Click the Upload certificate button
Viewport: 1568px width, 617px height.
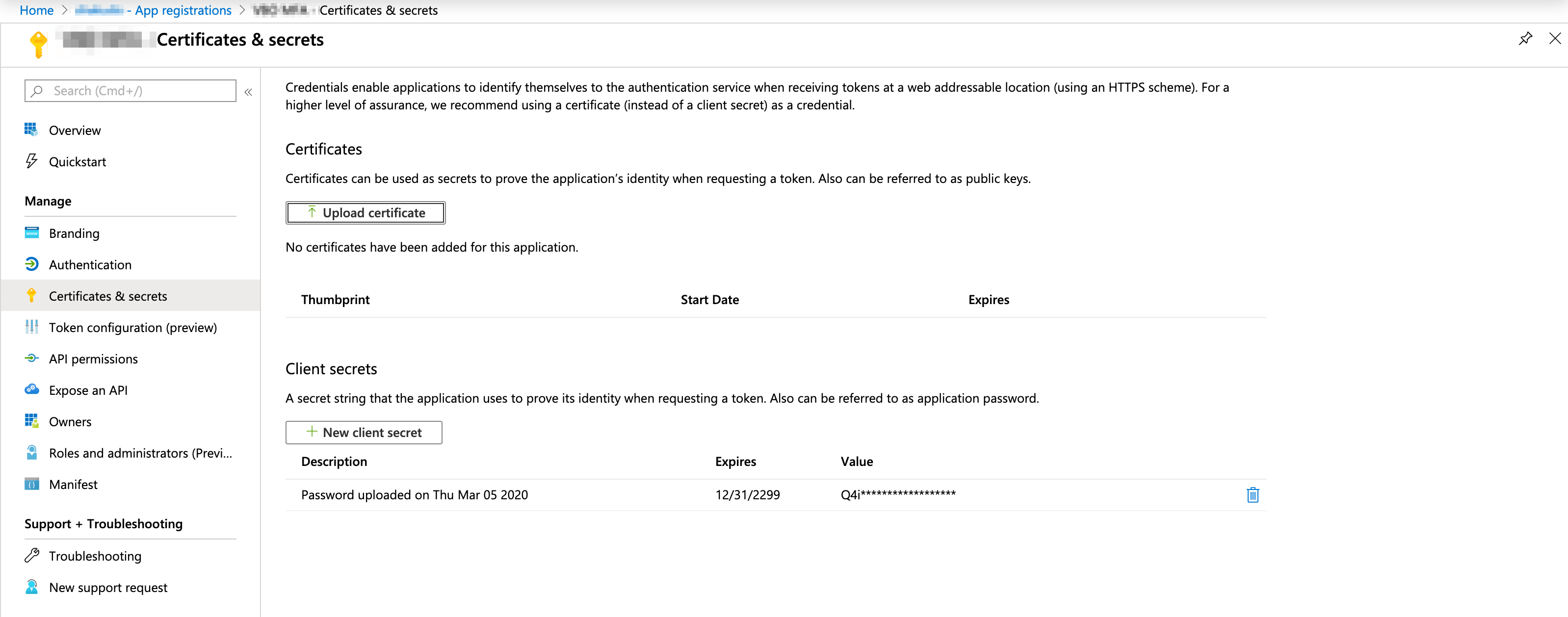pos(365,213)
